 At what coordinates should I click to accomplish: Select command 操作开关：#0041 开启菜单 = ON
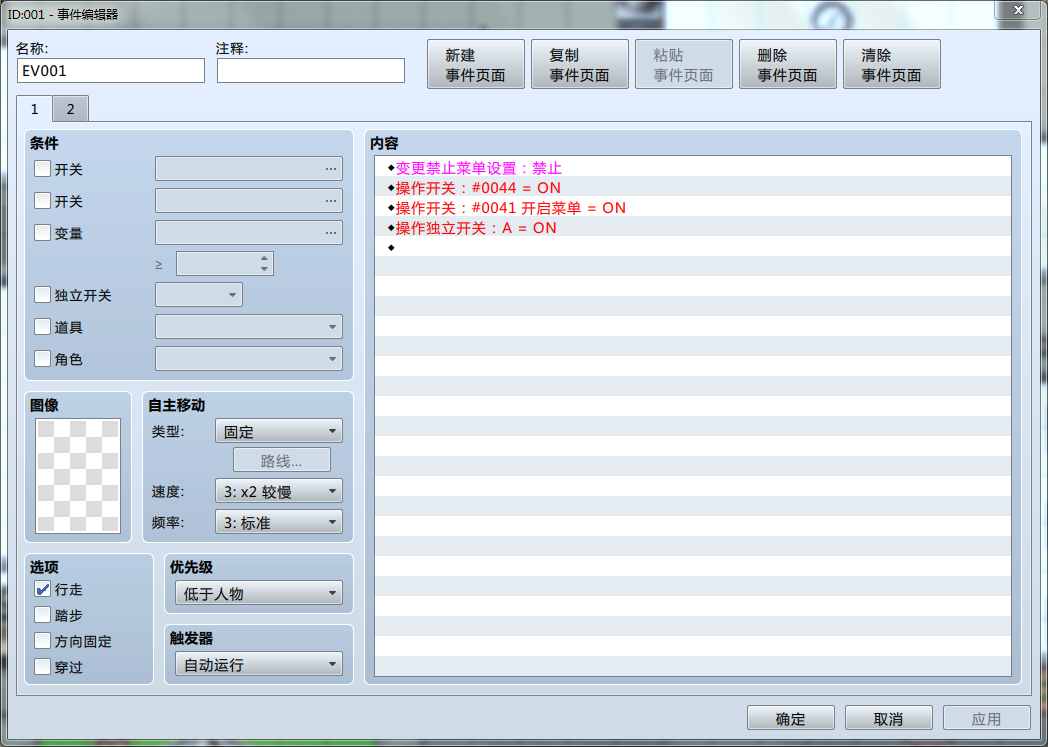tap(693, 208)
